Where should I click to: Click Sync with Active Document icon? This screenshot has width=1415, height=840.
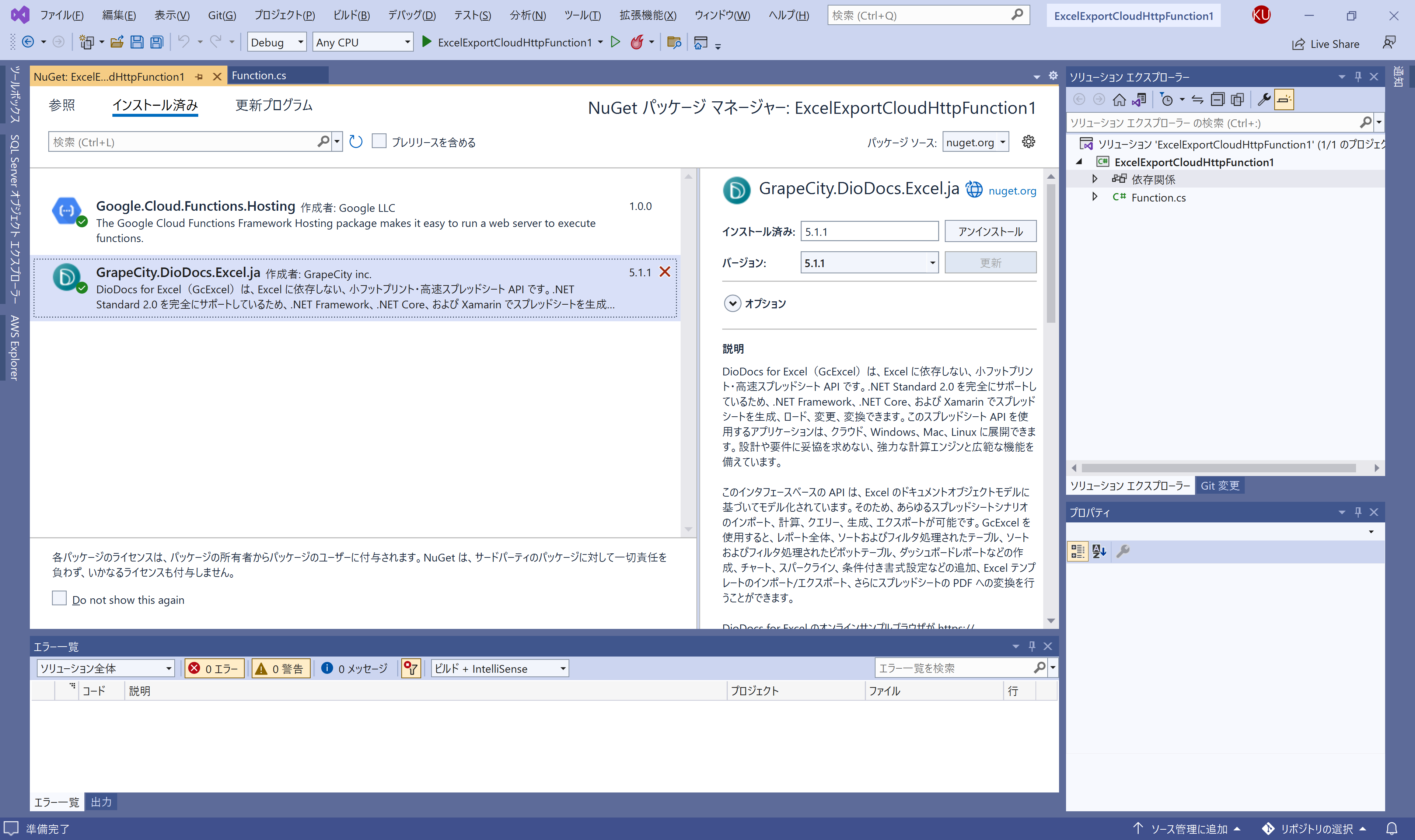(x=1198, y=100)
